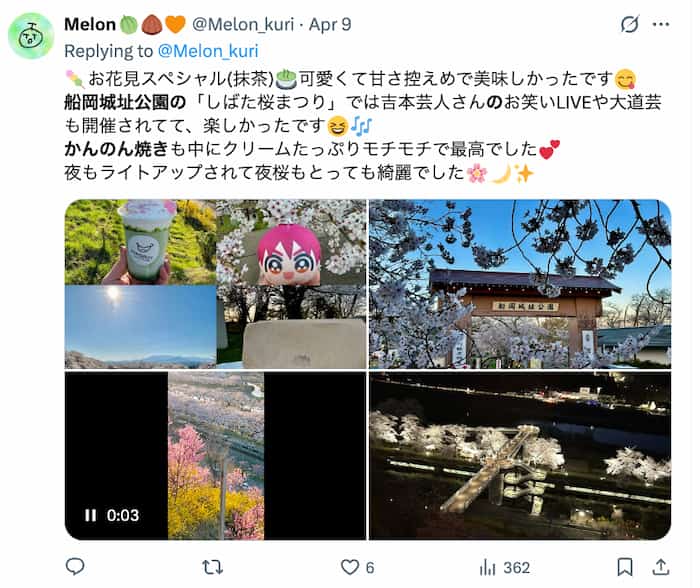Image resolution: width=700 pixels, height=588 pixels.
Task: Open Melon's melon avatar profile picture
Action: (x=31, y=36)
